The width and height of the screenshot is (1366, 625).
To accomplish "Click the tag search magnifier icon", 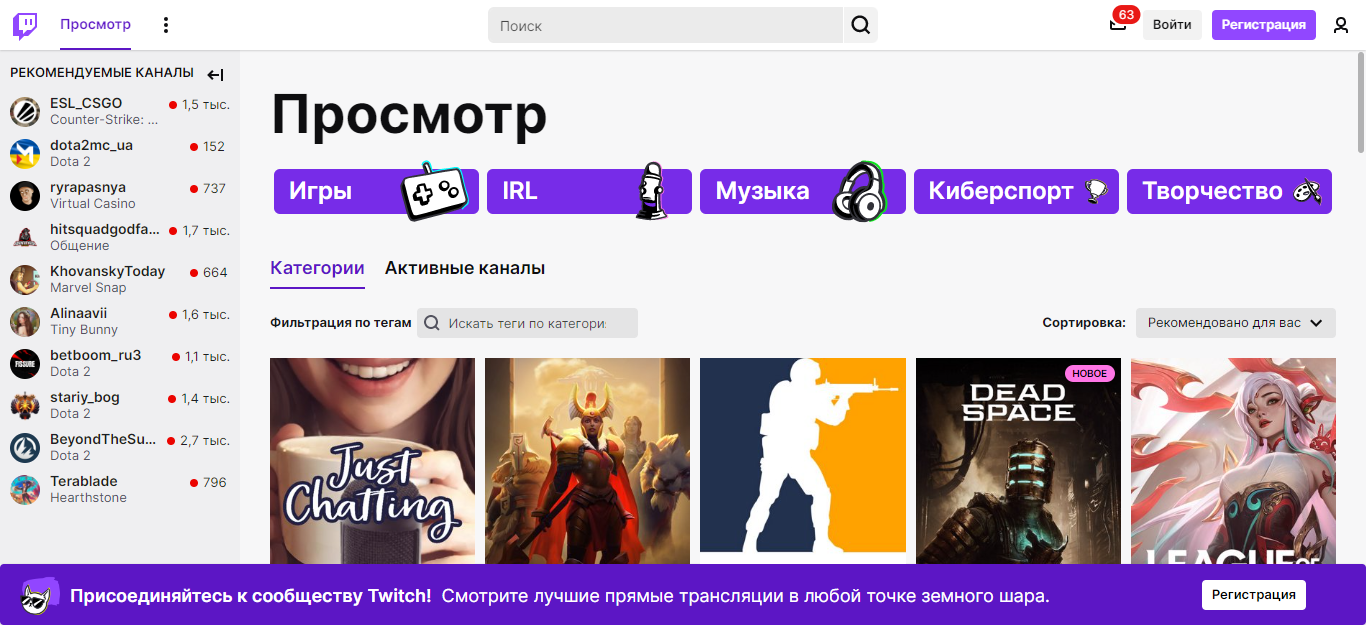I will coord(432,323).
